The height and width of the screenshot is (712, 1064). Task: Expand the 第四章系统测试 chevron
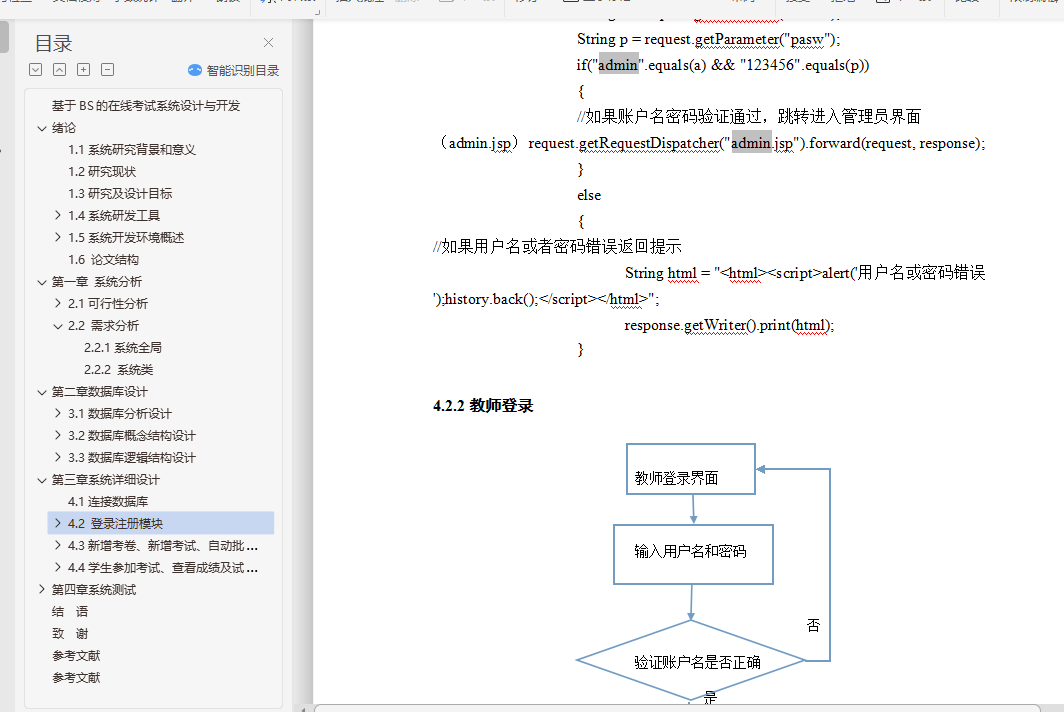[42, 589]
